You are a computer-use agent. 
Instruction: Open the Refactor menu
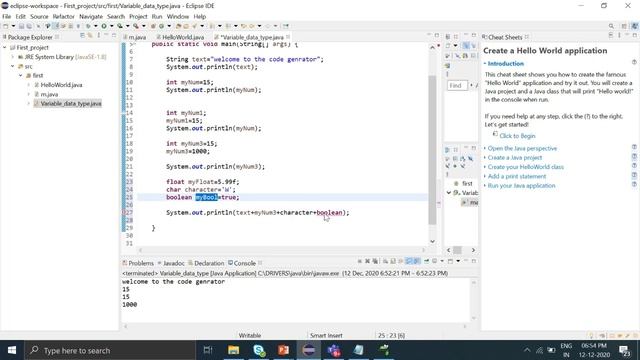(x=63, y=16)
